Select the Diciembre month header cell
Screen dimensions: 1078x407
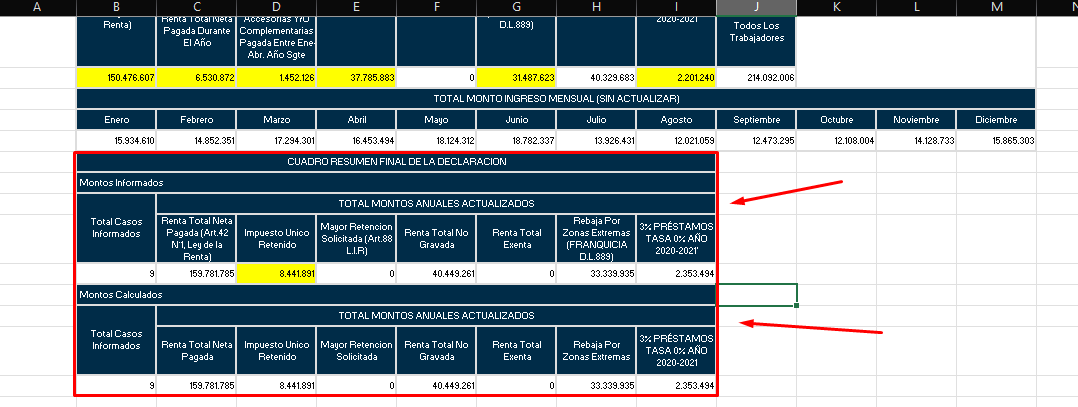[x=995, y=119]
